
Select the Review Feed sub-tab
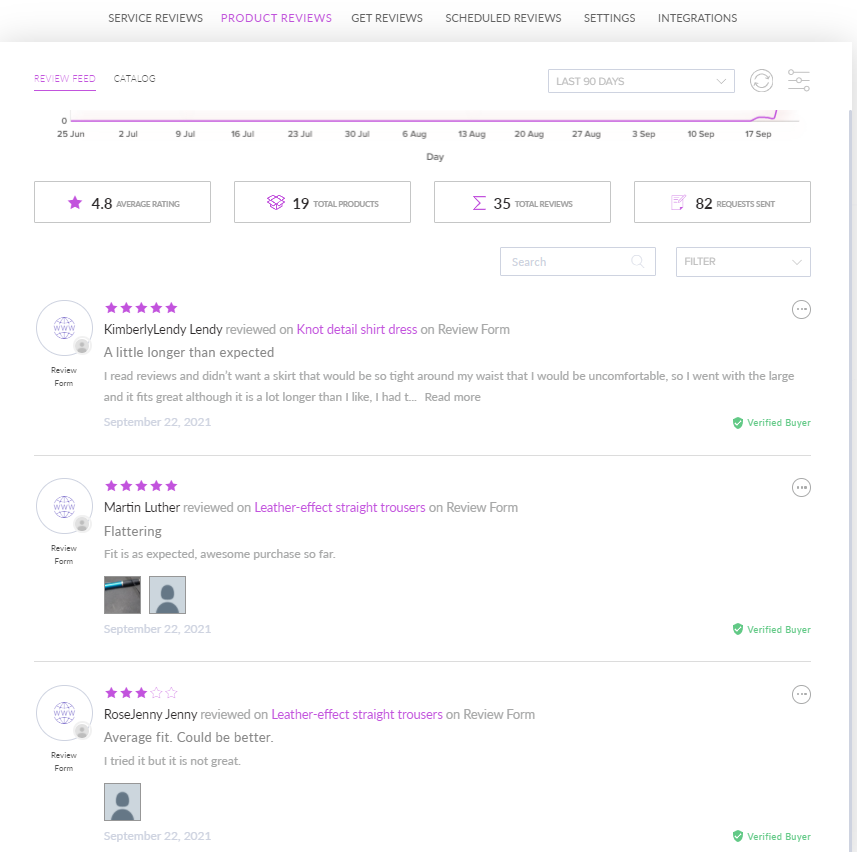(64, 79)
